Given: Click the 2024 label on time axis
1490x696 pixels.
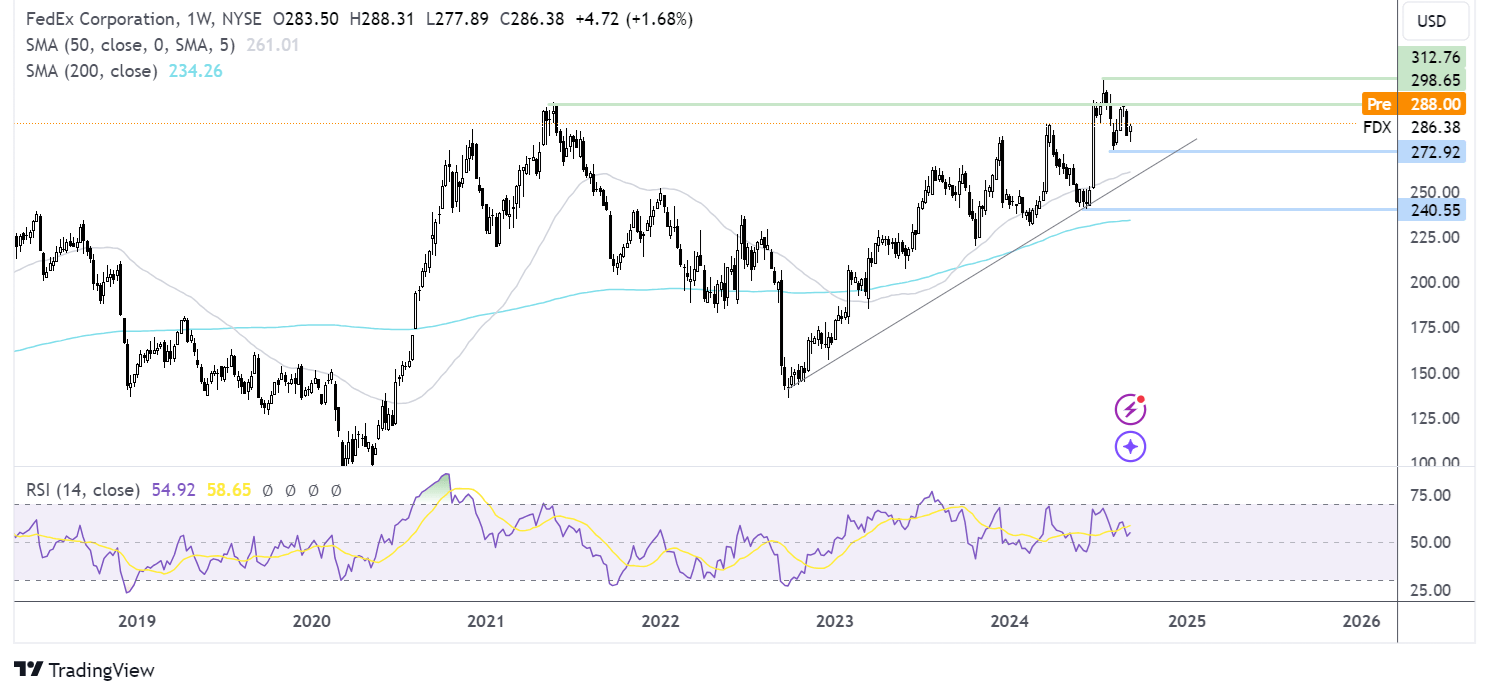Looking at the screenshot, I should pyautogui.click(x=1010, y=621).
